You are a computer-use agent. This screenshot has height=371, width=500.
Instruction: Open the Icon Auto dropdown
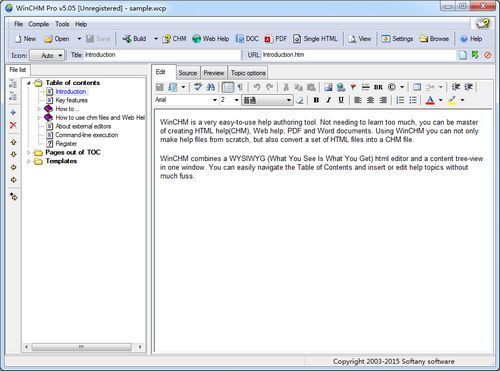(x=47, y=55)
